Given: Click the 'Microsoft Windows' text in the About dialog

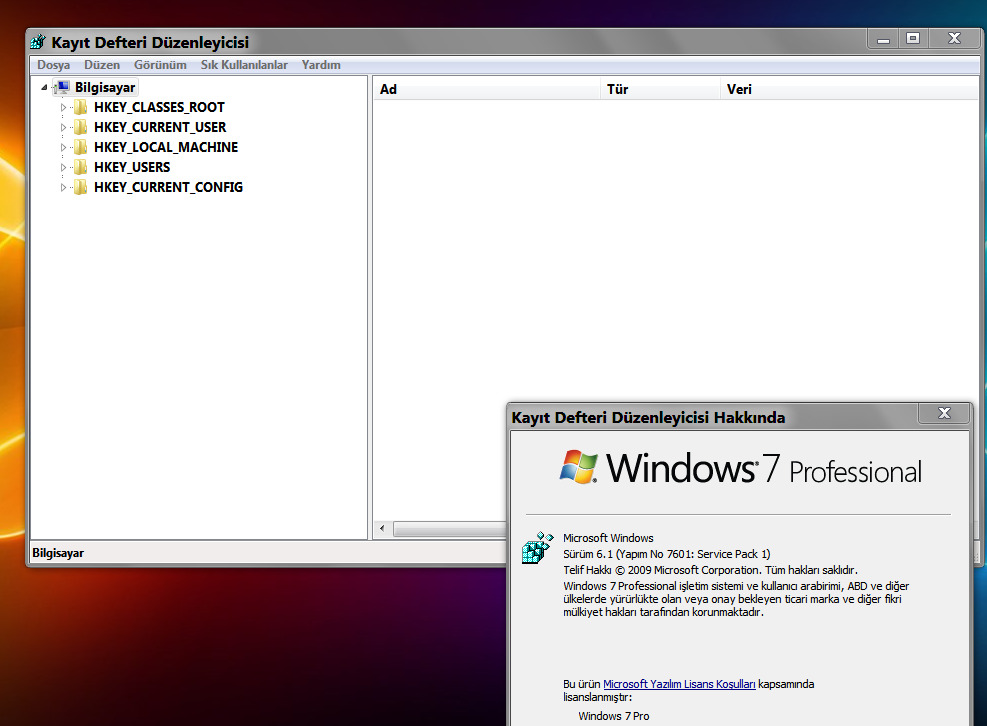Looking at the screenshot, I should point(608,538).
